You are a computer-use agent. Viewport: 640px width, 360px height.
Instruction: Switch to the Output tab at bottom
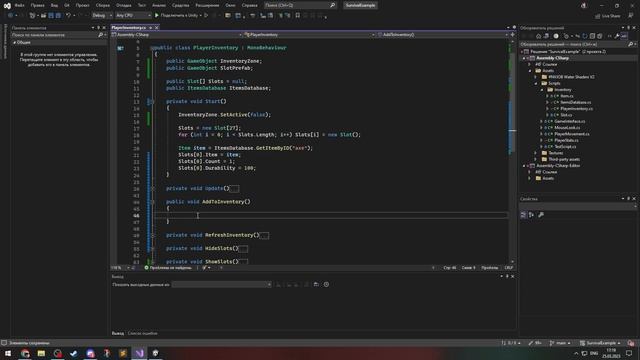118,333
